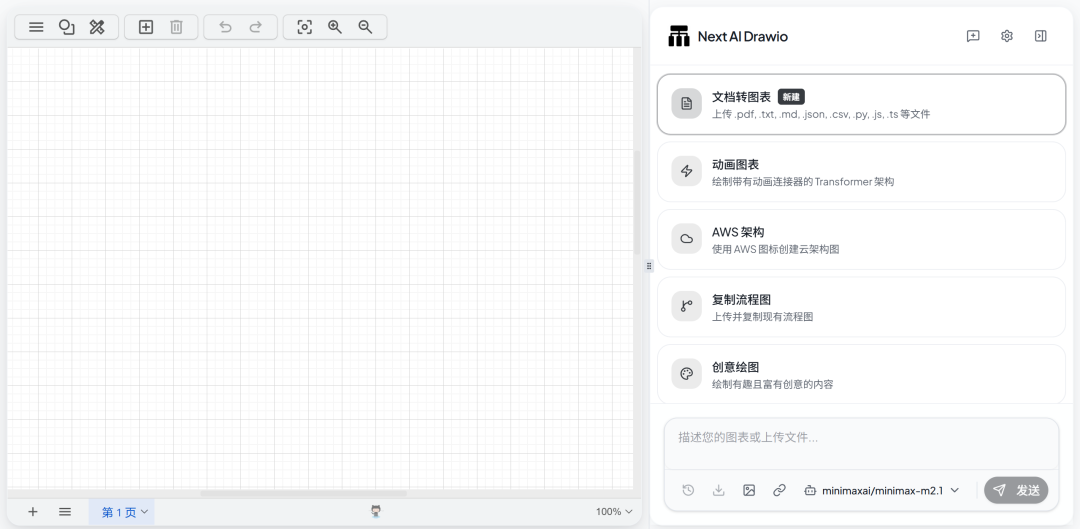The image size is (1080, 529).
Task: Click the insert plus-square toolbar icon
Action: click(x=146, y=27)
